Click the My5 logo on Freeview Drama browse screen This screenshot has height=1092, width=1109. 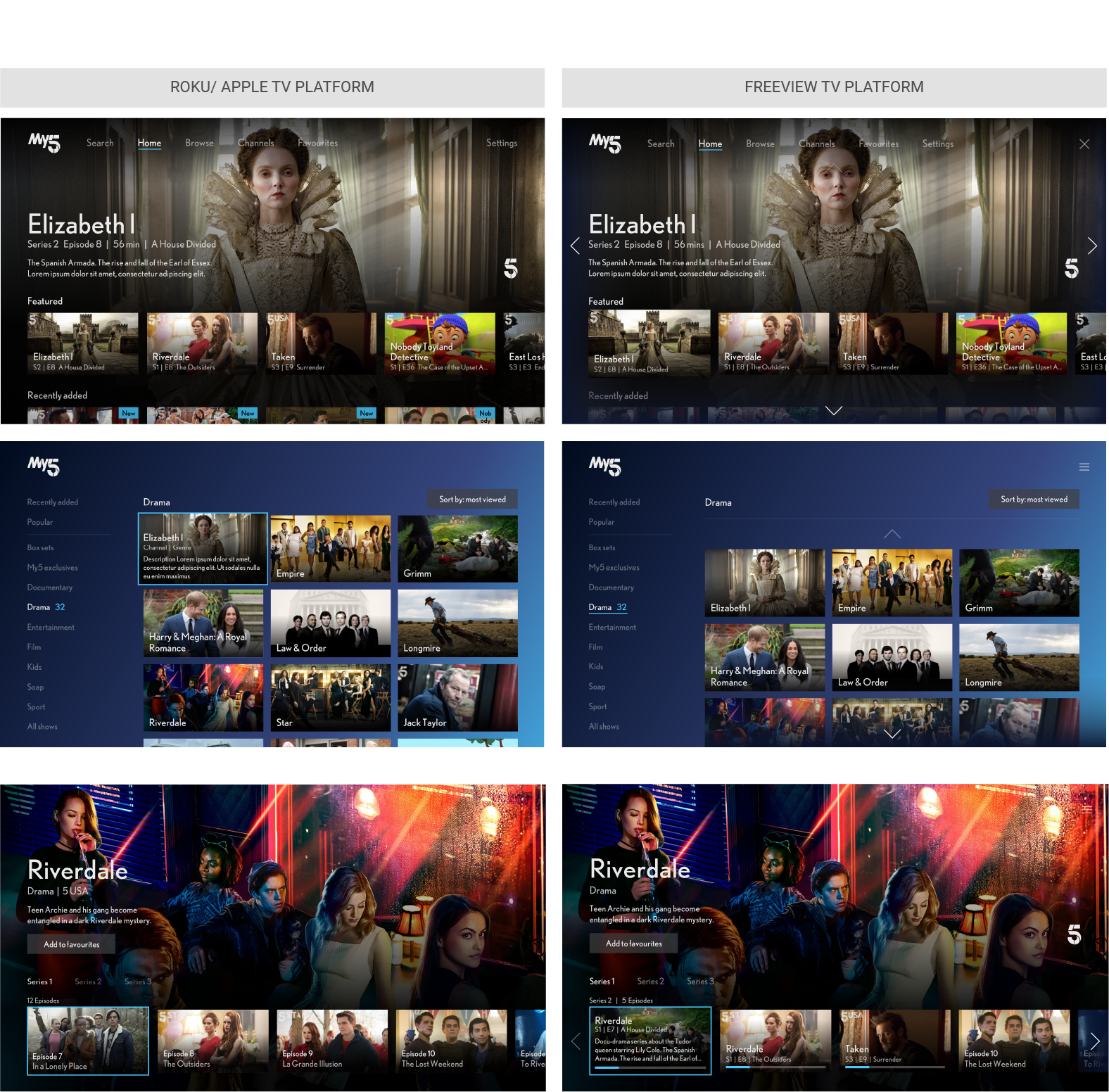point(605,466)
